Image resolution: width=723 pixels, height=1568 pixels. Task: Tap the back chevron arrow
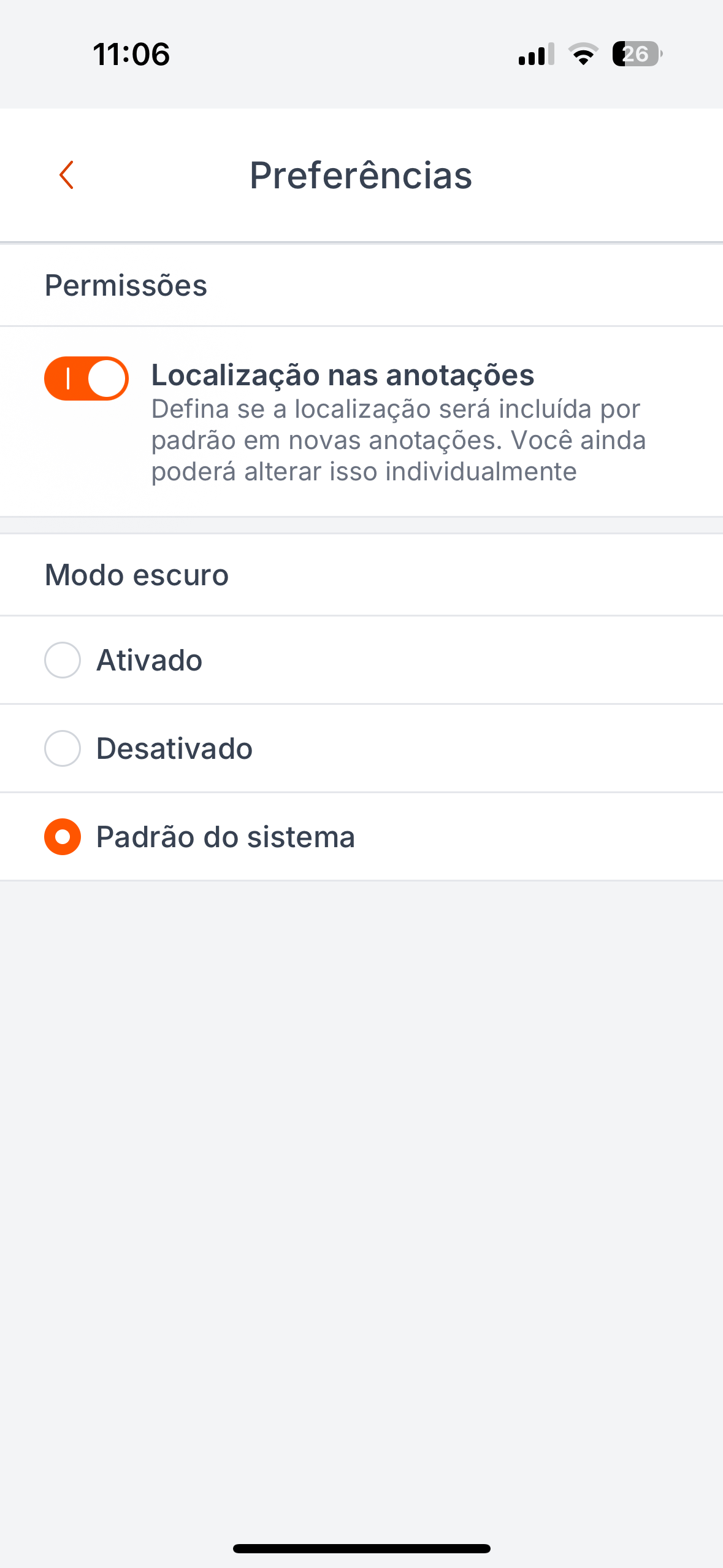[67, 175]
